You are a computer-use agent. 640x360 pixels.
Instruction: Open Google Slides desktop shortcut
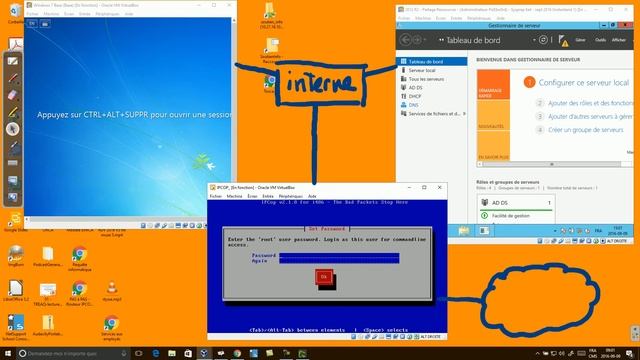click(x=16, y=222)
